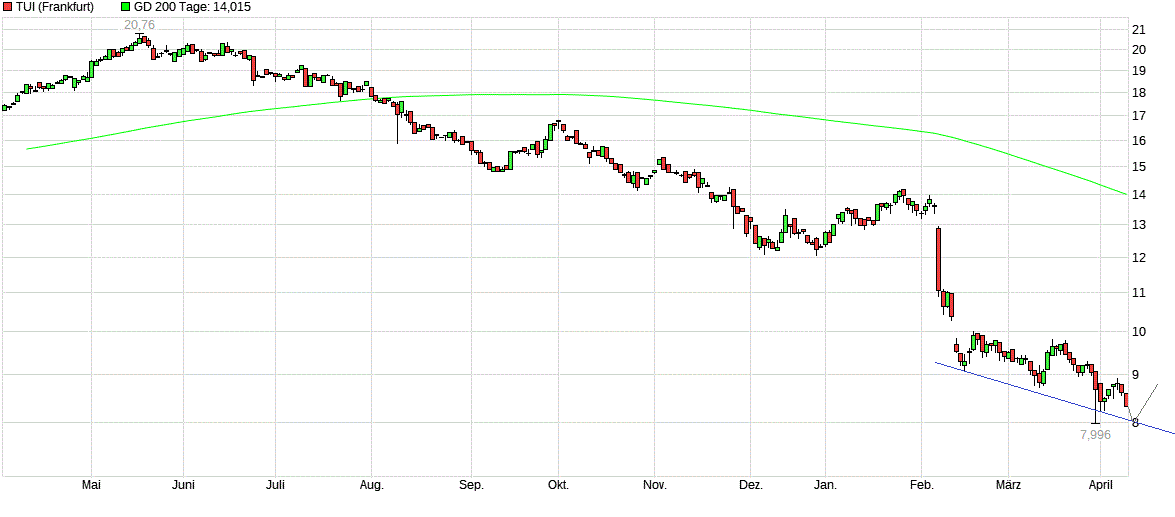Click the price axis label 8
This screenshot has width=1175, height=517.
[x=1135, y=423]
